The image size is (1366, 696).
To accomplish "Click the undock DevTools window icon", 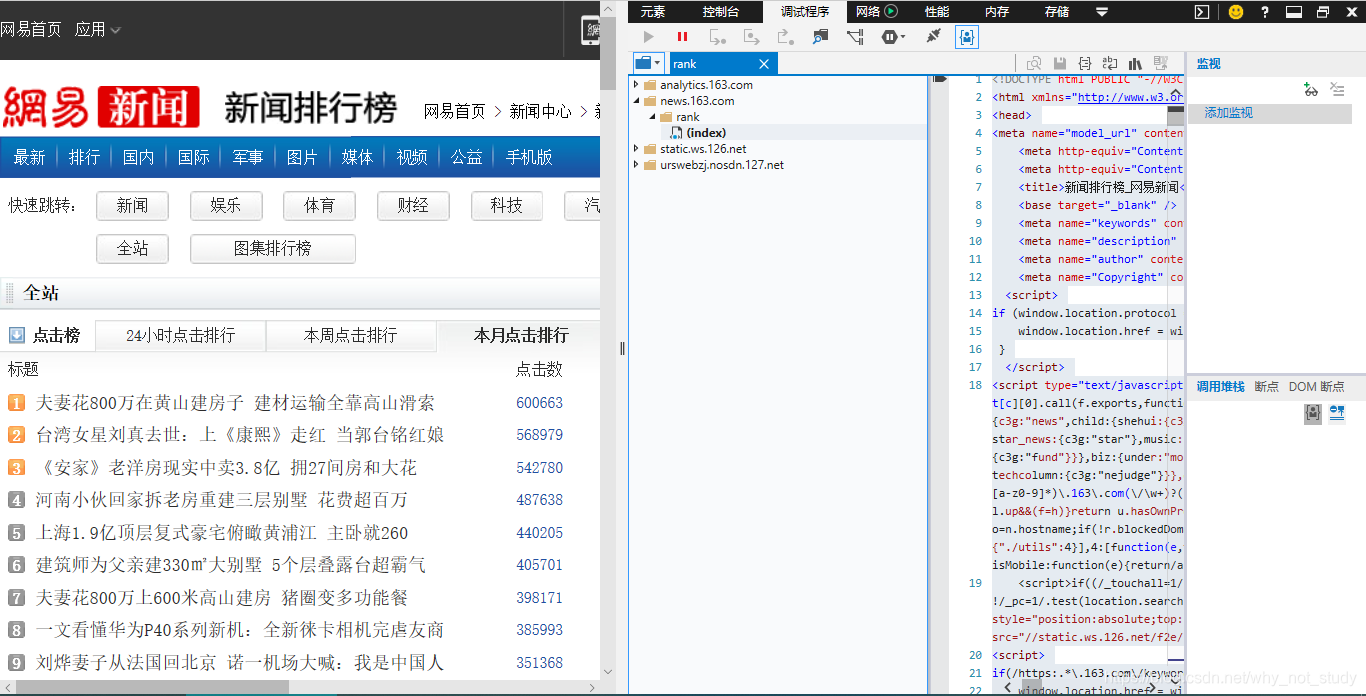I will click(1323, 12).
